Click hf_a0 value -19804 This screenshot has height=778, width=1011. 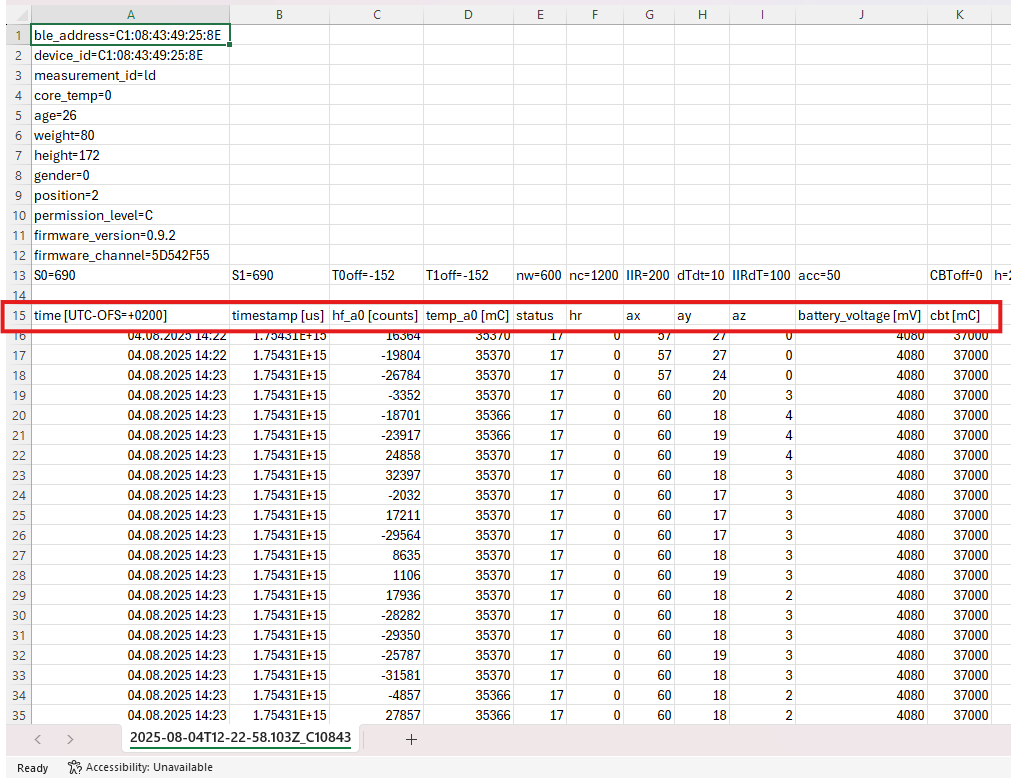tap(377, 355)
